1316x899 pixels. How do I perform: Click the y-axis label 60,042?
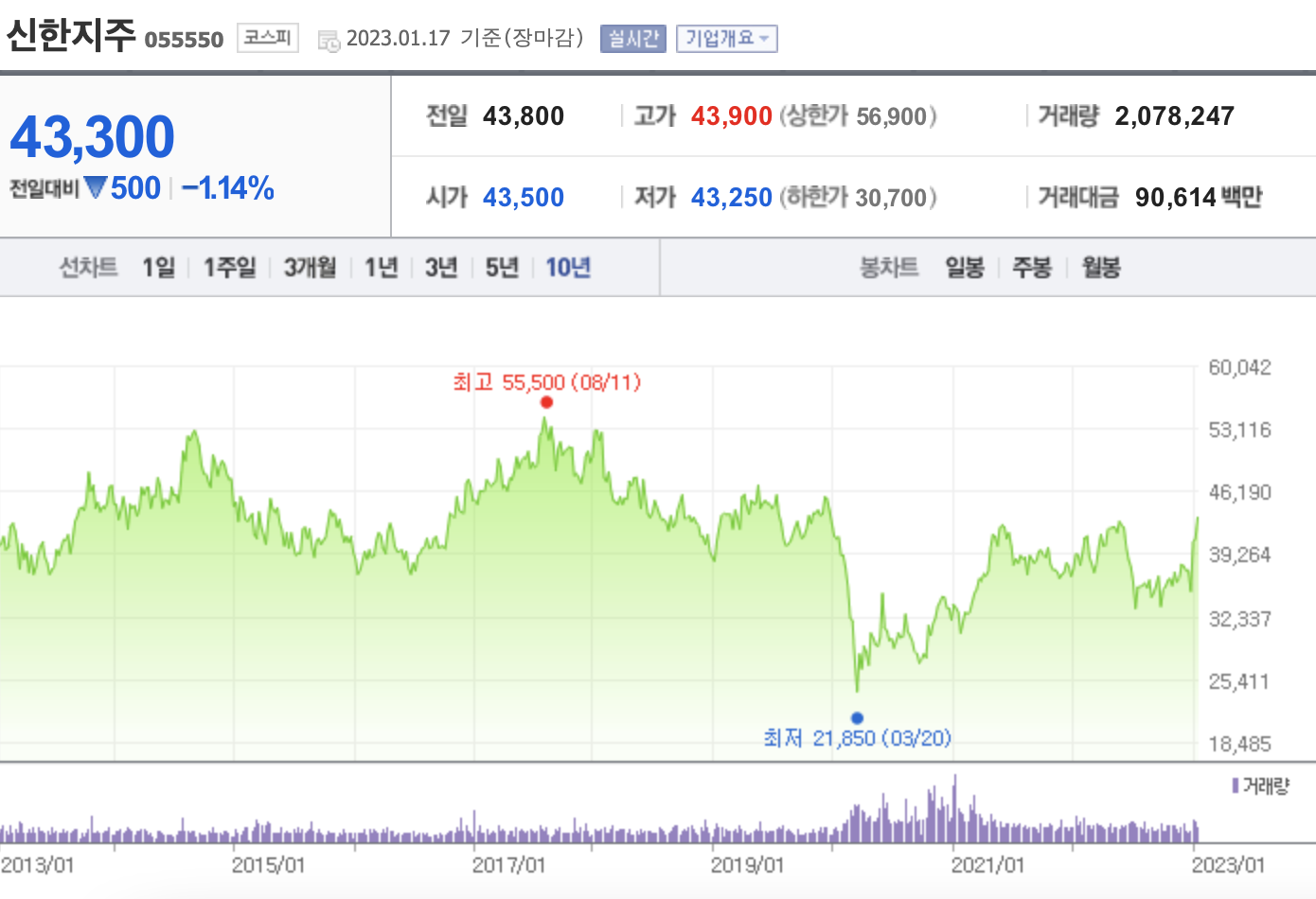[x=1239, y=368]
